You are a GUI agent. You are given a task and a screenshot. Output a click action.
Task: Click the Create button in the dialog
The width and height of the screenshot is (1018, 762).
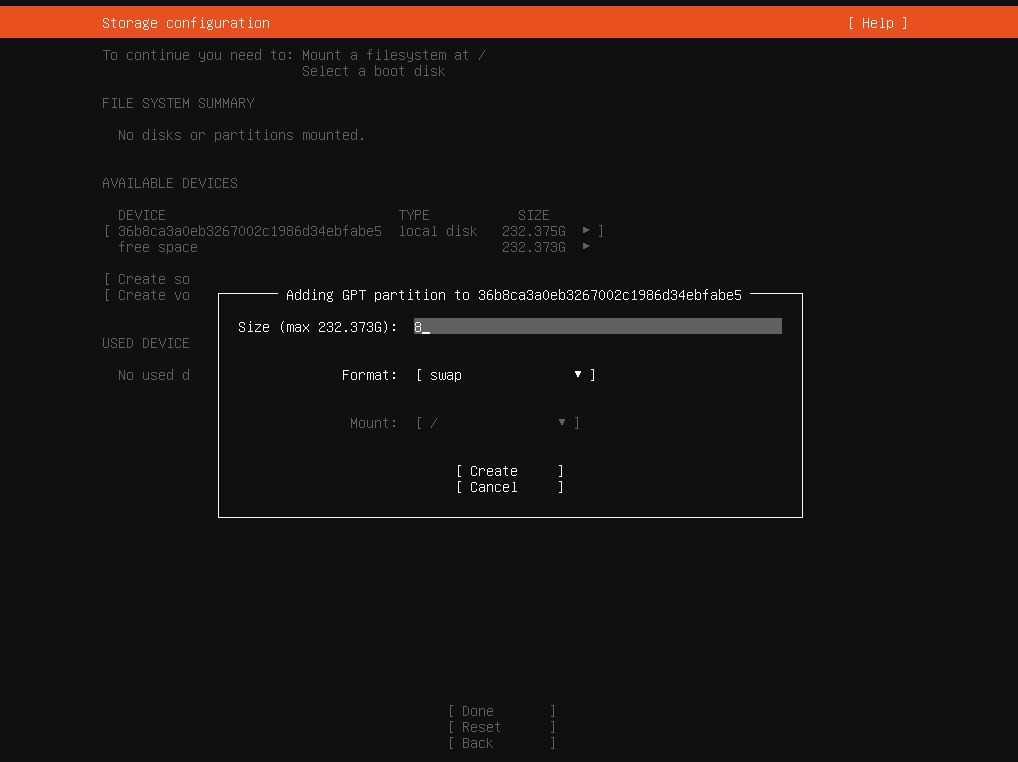(510, 471)
